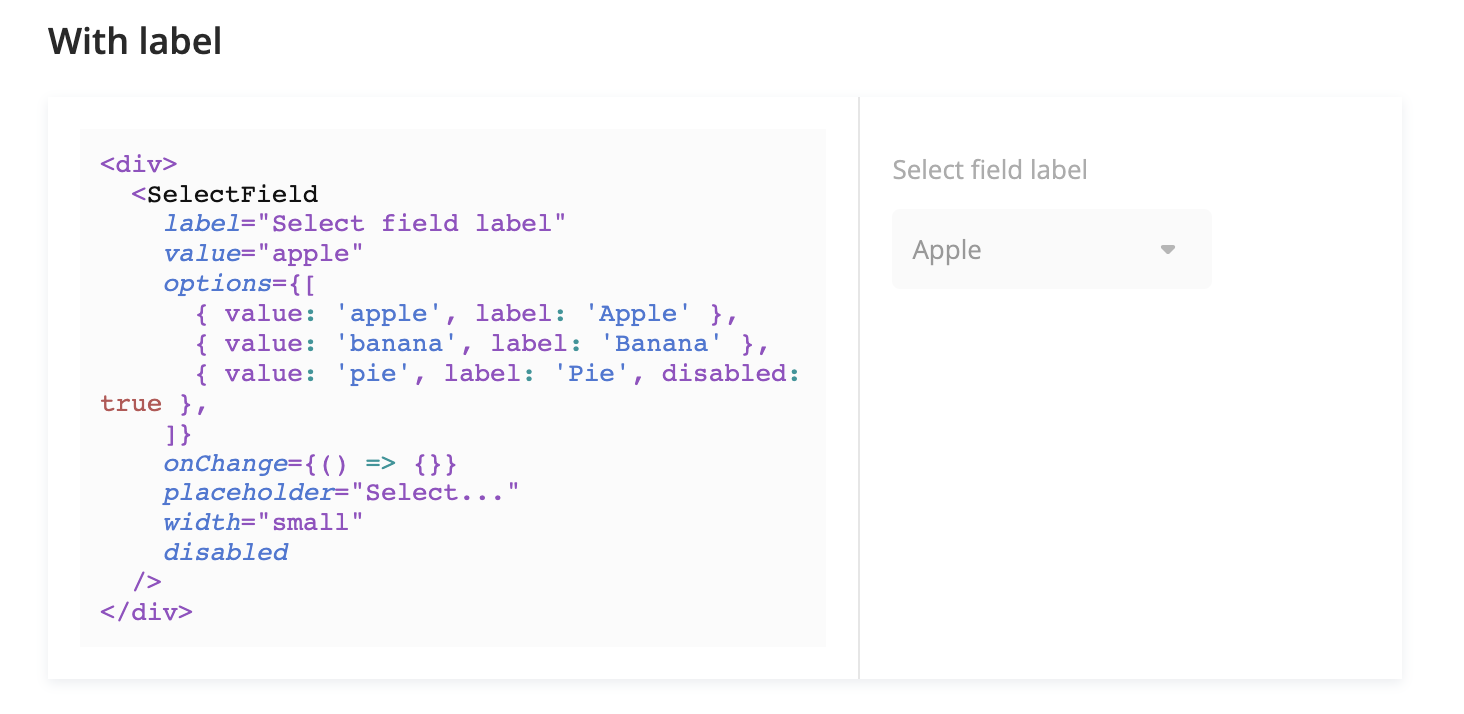Viewport: 1464px width, 714px height.
Task: Click the dropdown caret in the select field
Action: [x=1167, y=250]
